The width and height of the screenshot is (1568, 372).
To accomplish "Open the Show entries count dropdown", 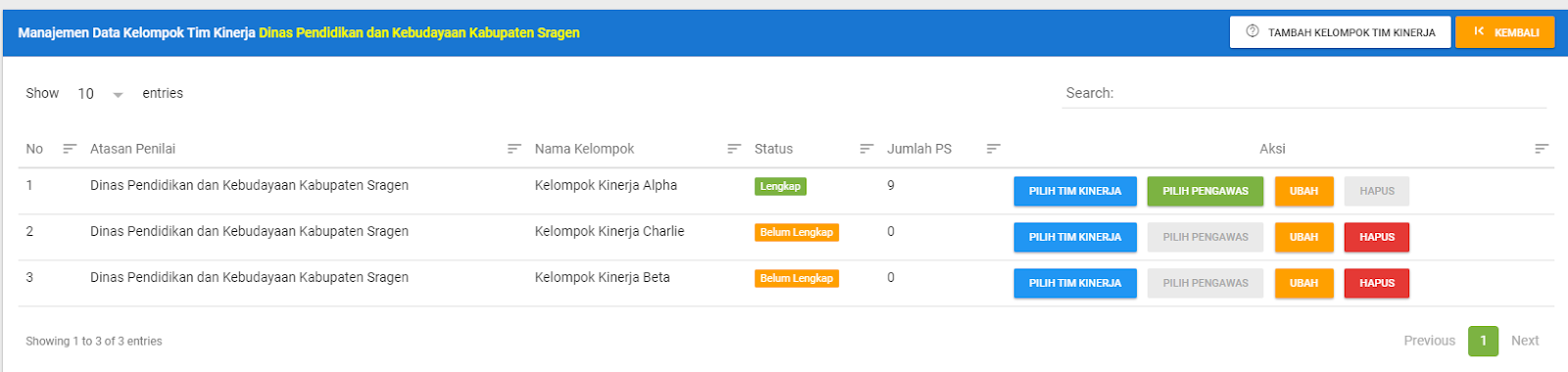I will 101,94.
